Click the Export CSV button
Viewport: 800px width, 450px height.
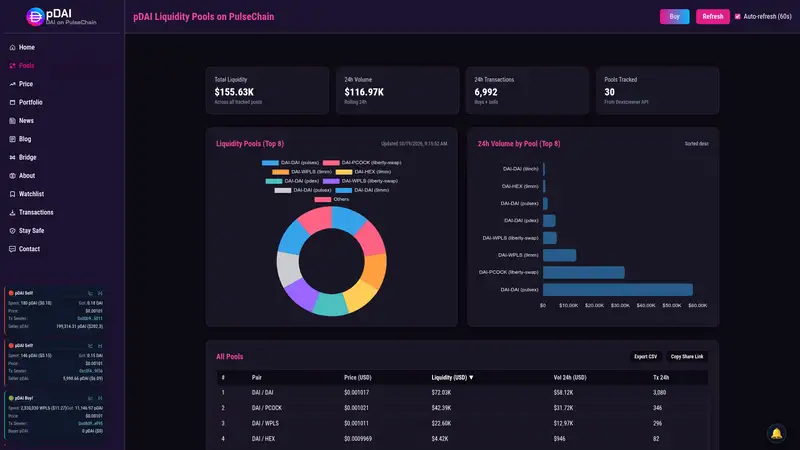[645, 357]
